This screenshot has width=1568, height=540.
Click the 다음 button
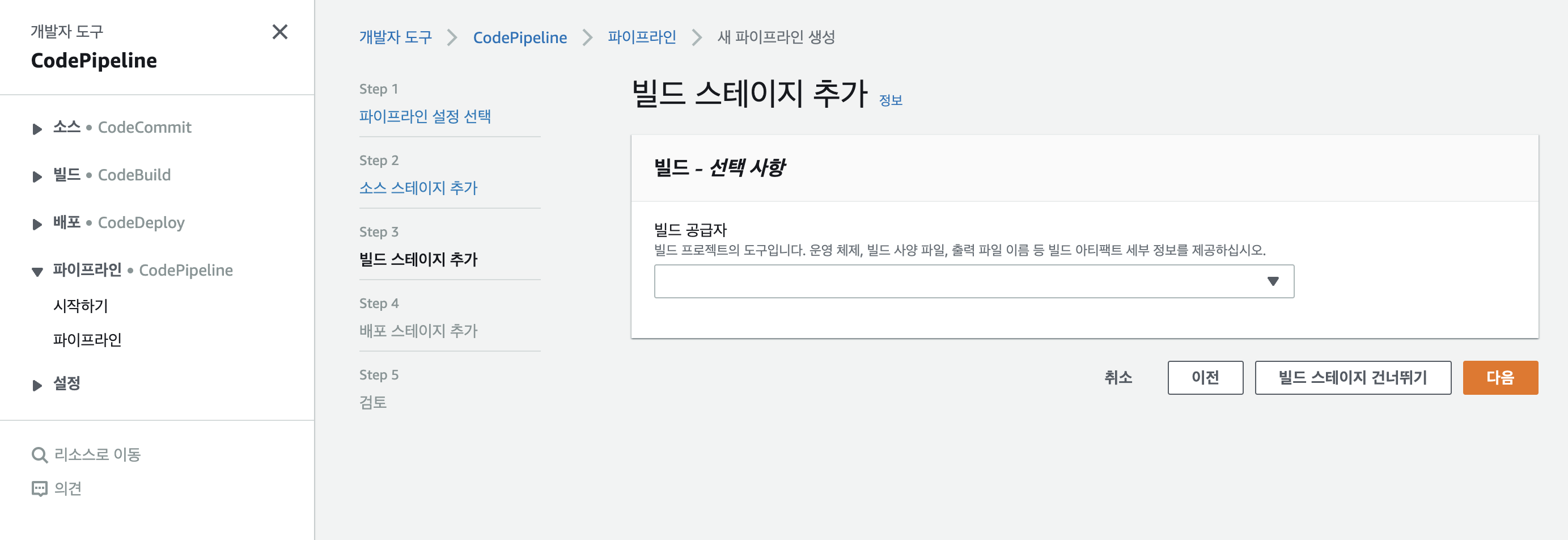click(x=1501, y=377)
